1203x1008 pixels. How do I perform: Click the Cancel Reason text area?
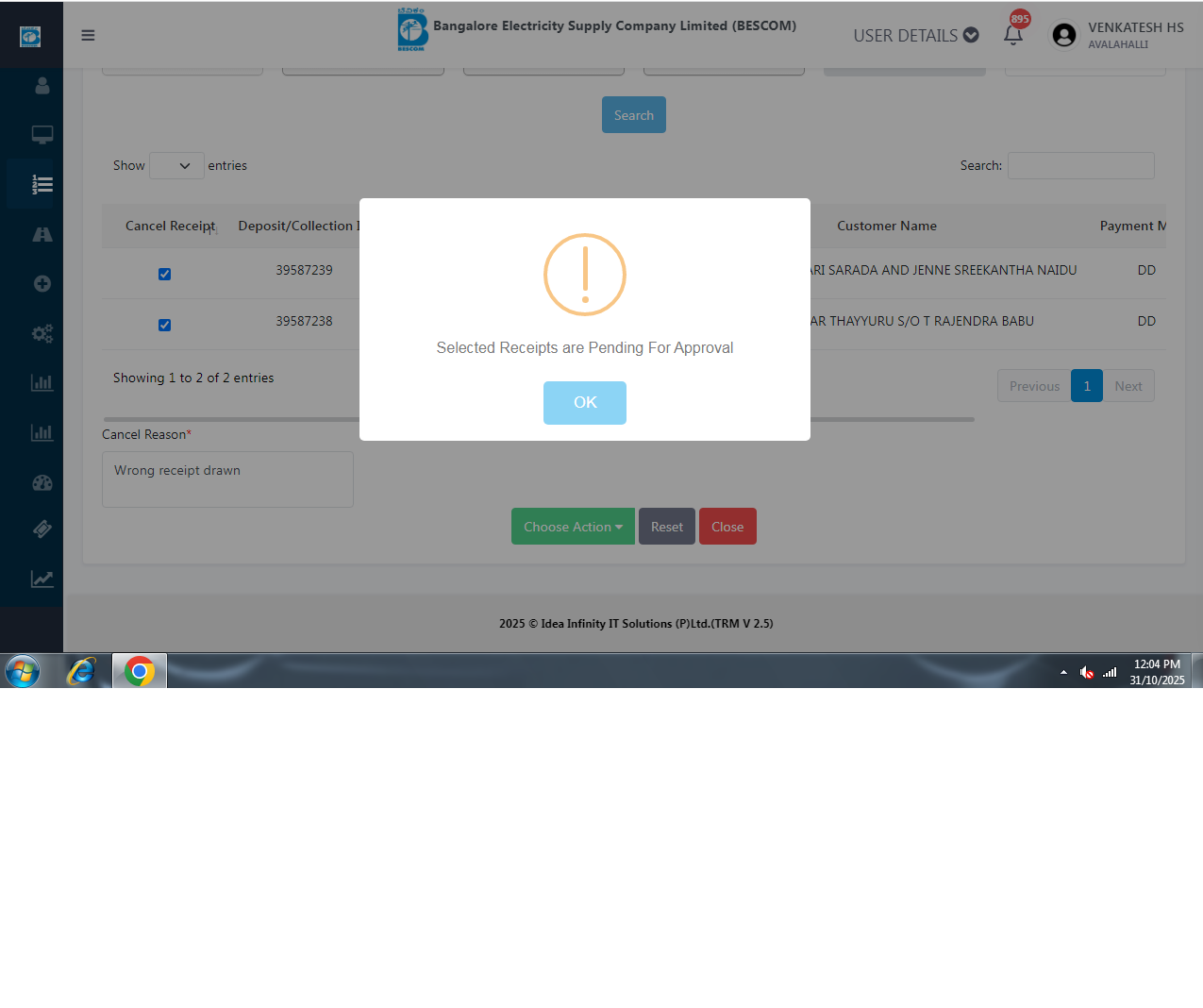[227, 479]
